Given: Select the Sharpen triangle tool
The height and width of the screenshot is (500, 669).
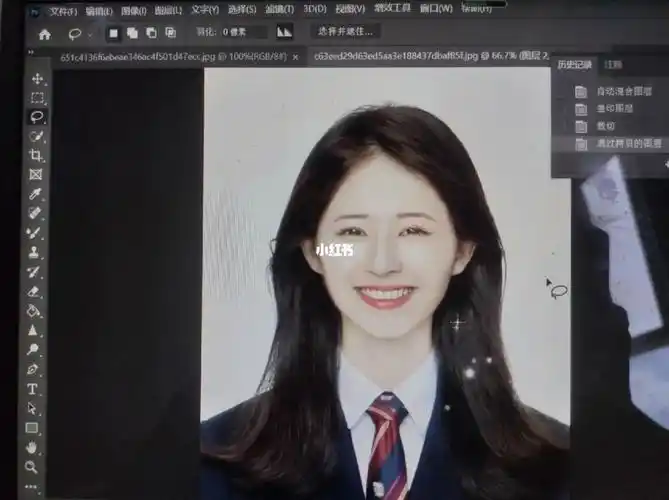Looking at the screenshot, I should pyautogui.click(x=33, y=330).
